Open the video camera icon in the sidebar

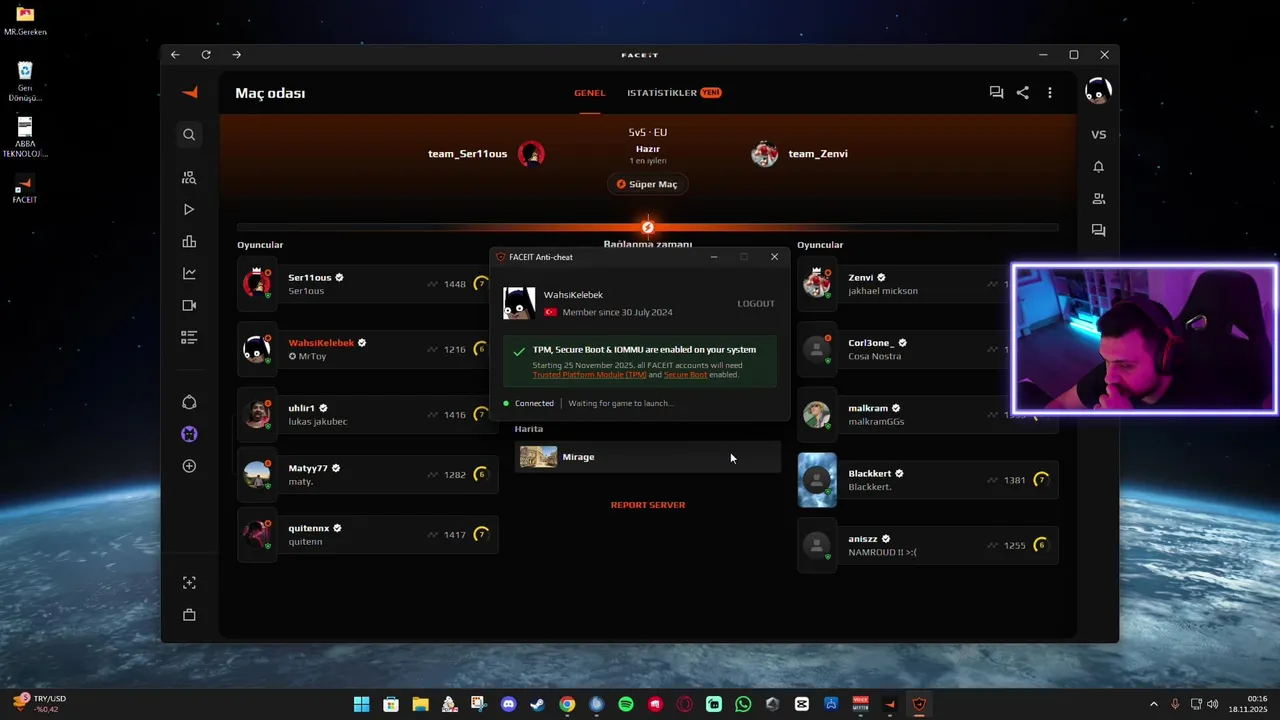point(189,305)
